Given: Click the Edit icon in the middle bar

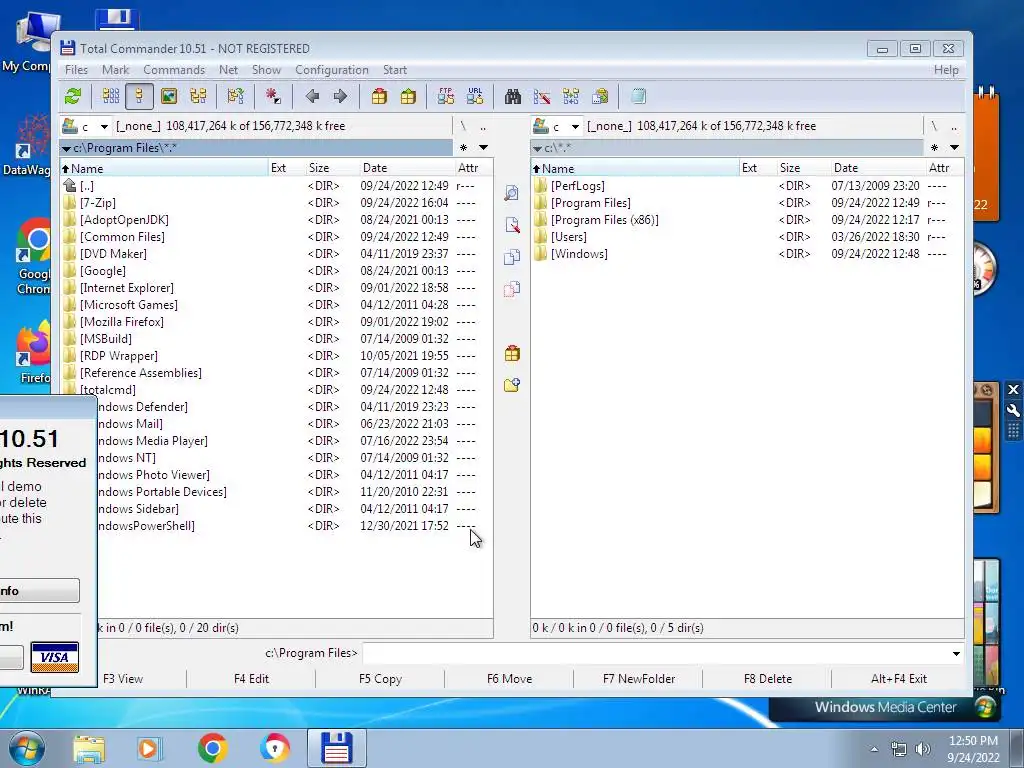Looking at the screenshot, I should [512, 225].
